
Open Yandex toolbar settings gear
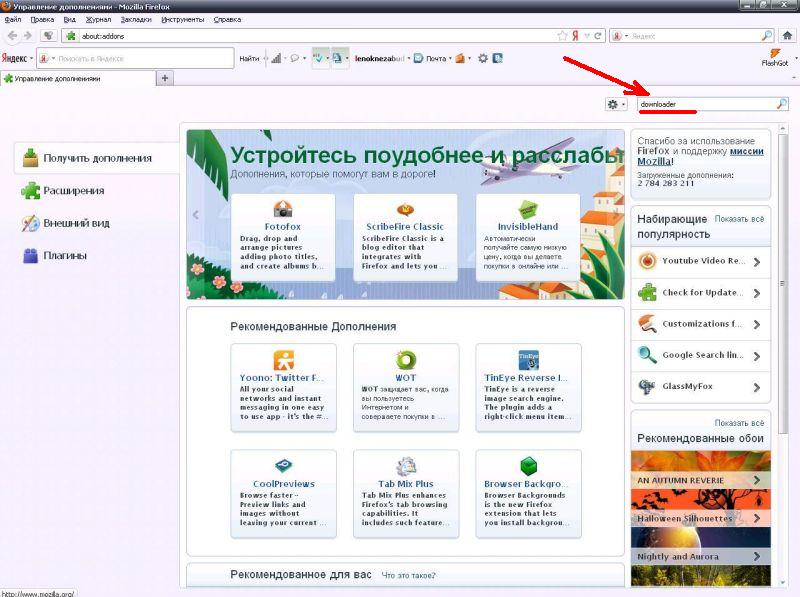483,58
